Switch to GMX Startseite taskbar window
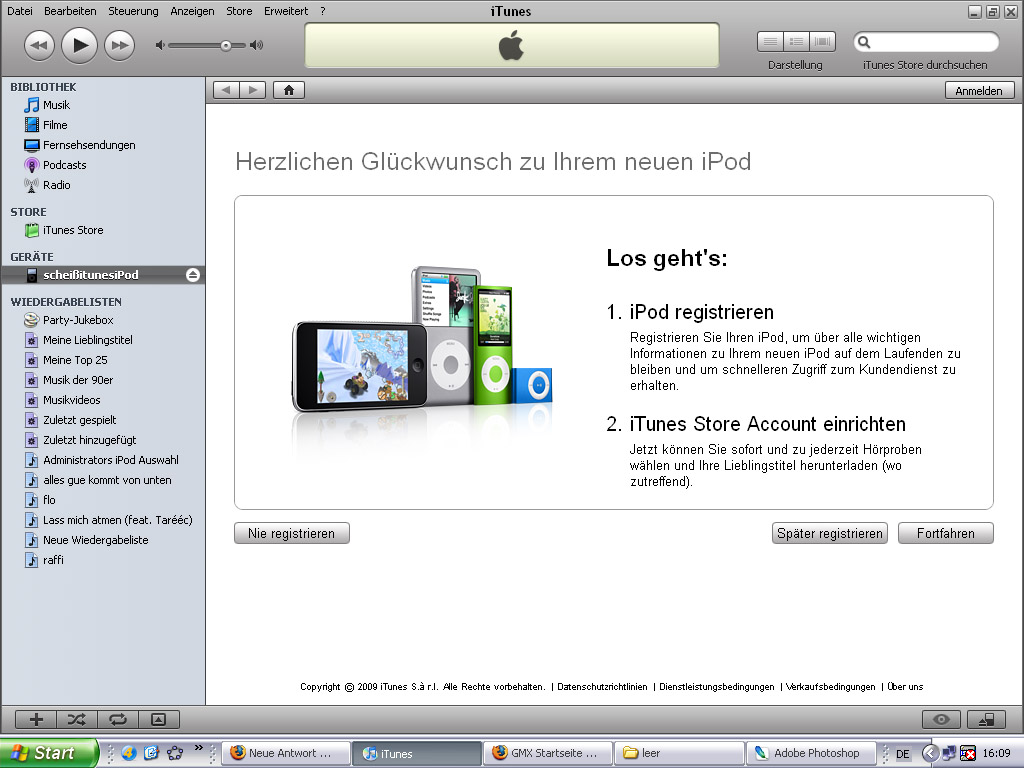The height and width of the screenshot is (768, 1024). [549, 753]
